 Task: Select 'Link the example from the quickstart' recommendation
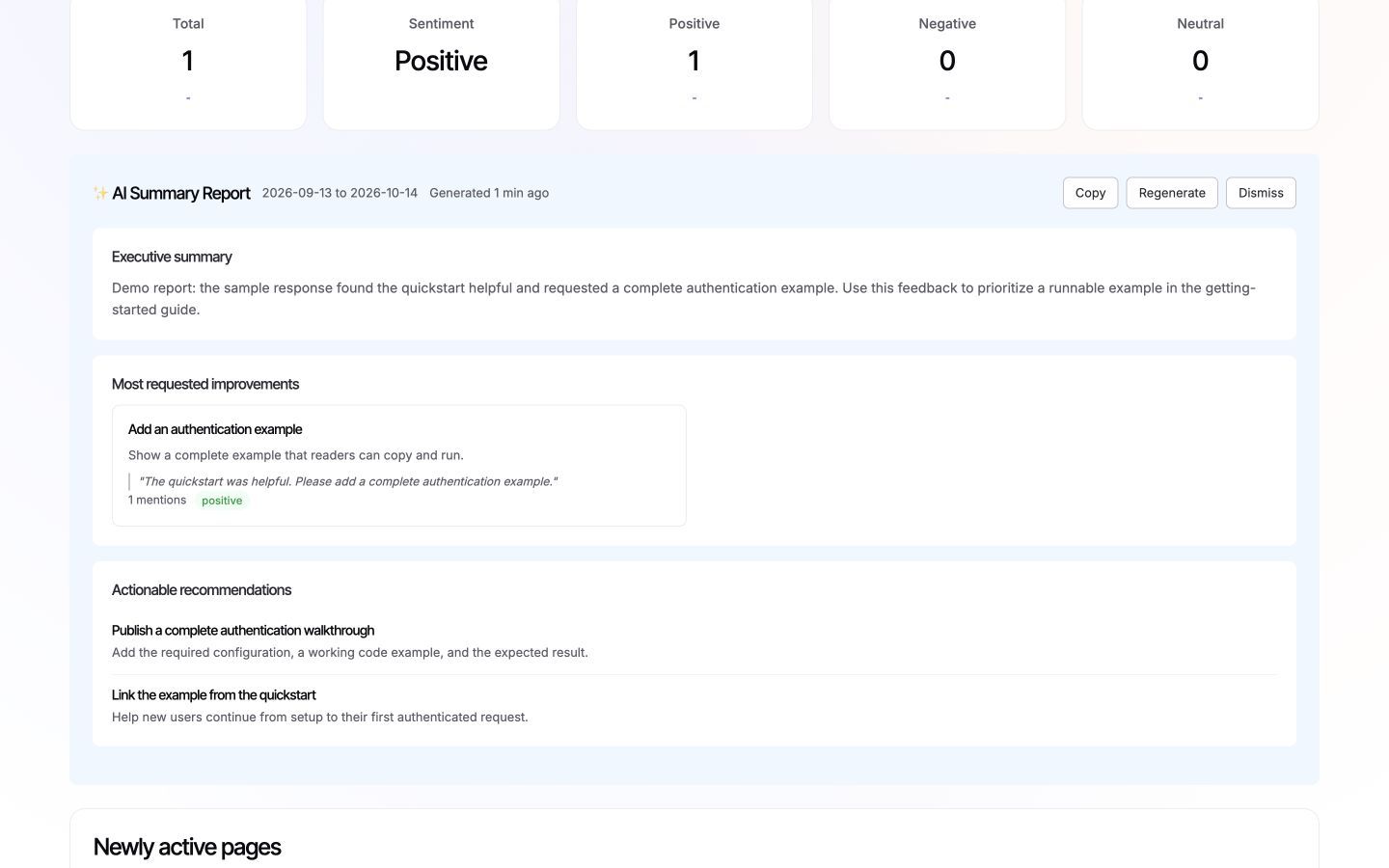tap(214, 695)
